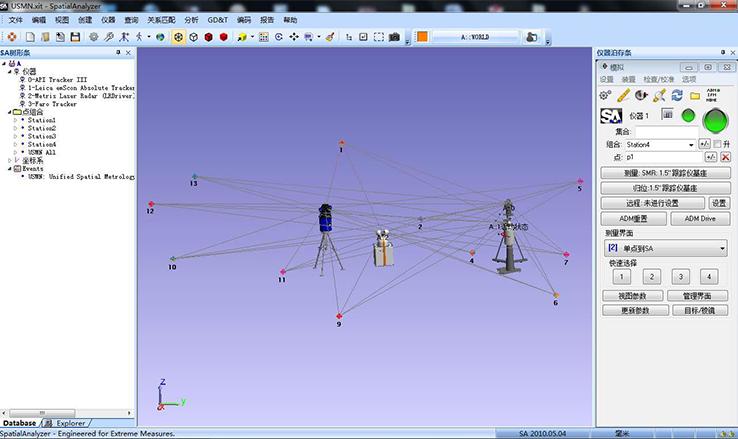Click the highlighted crosshair target view icon

(178, 37)
